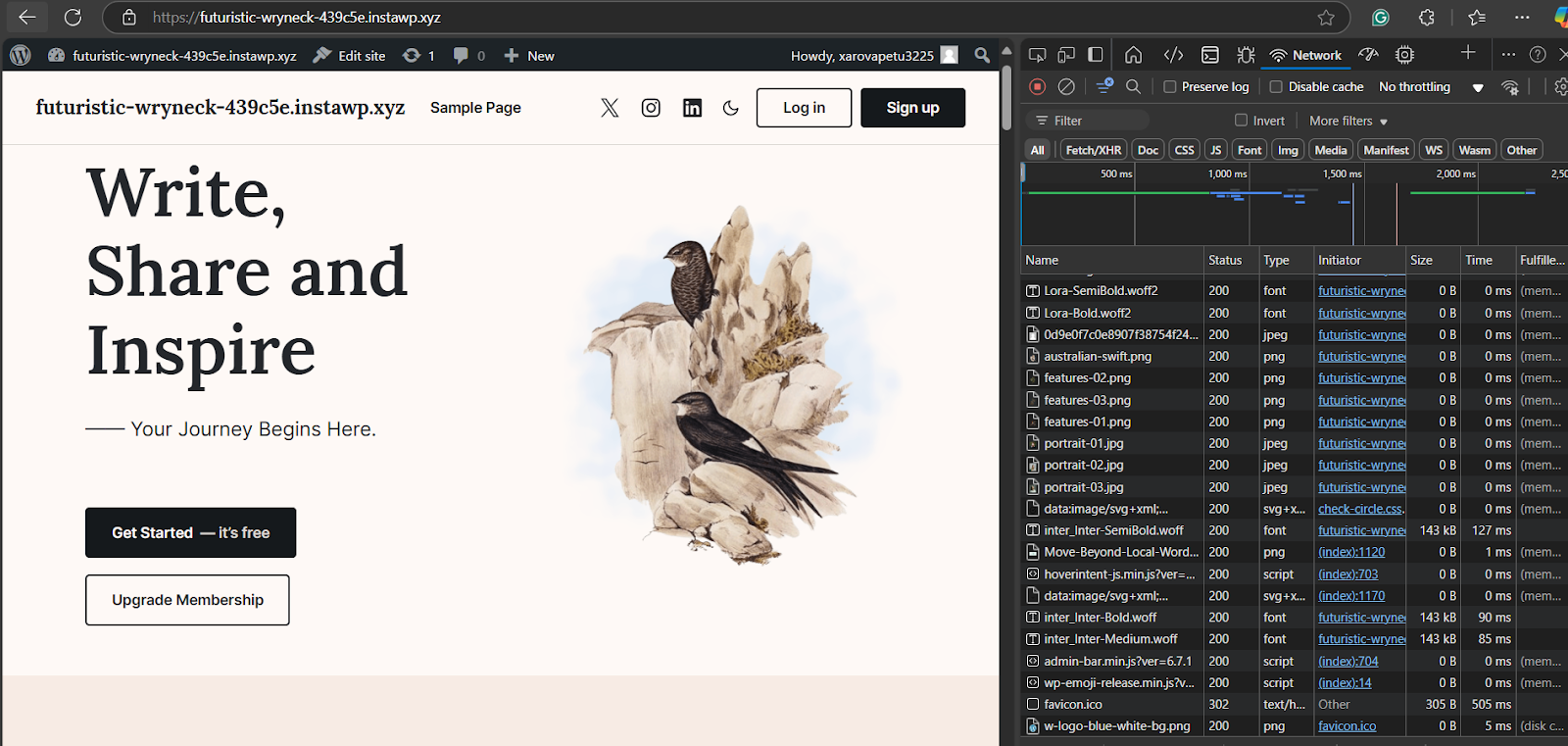Open DevTools Performance gauge tab
1568x746 pixels.
(x=1368, y=55)
